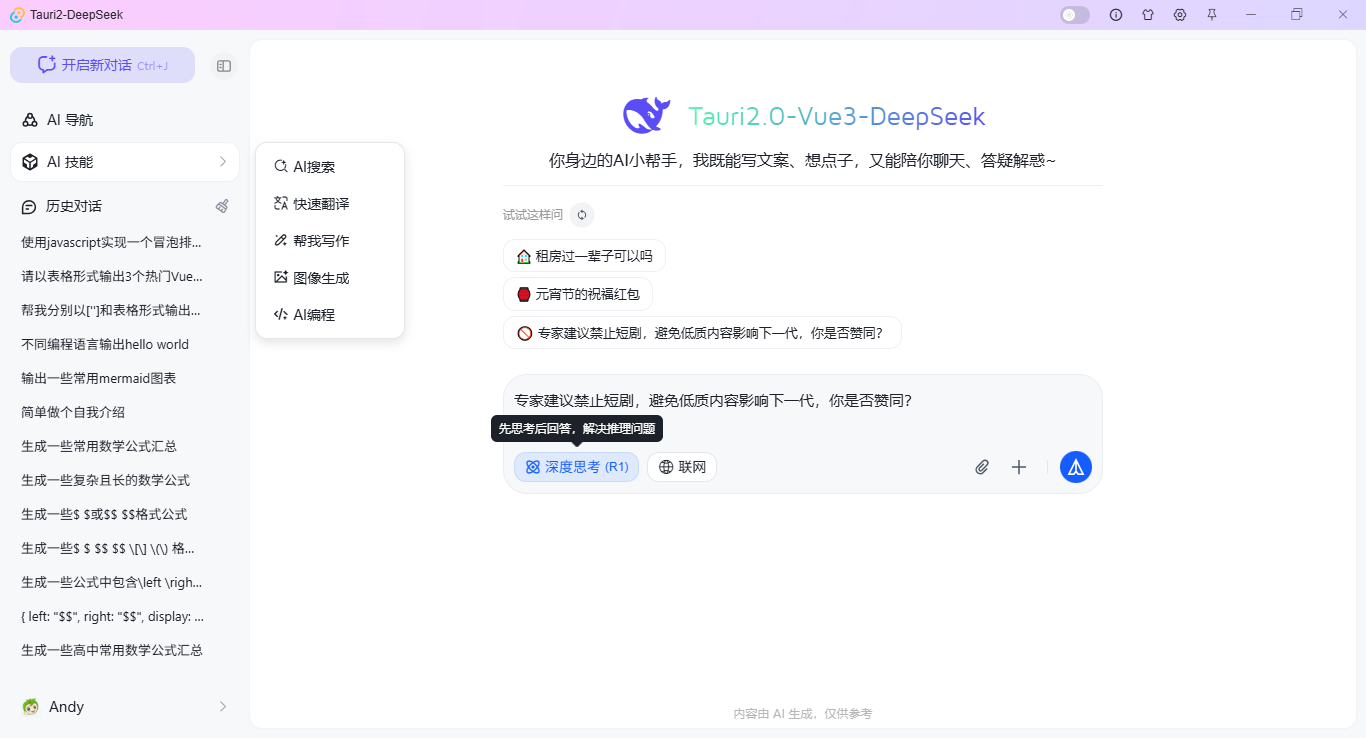
Task: Open the skin (shirt) theme icon
Action: (1148, 15)
